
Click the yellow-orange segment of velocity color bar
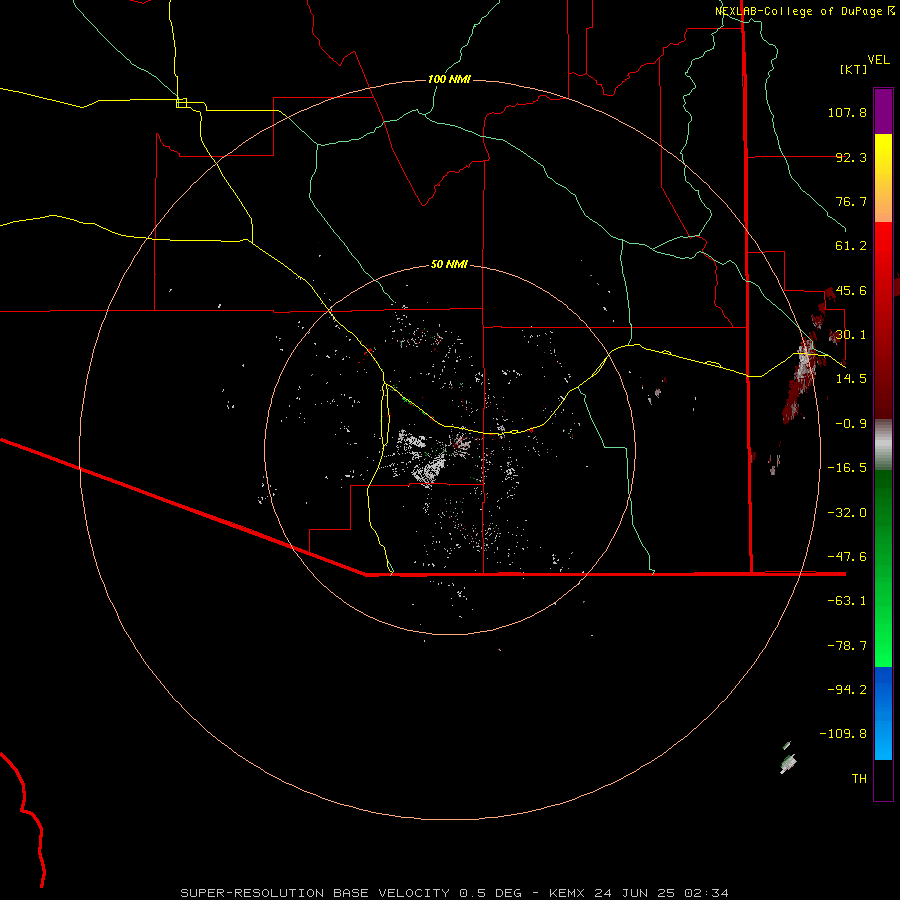click(883, 178)
